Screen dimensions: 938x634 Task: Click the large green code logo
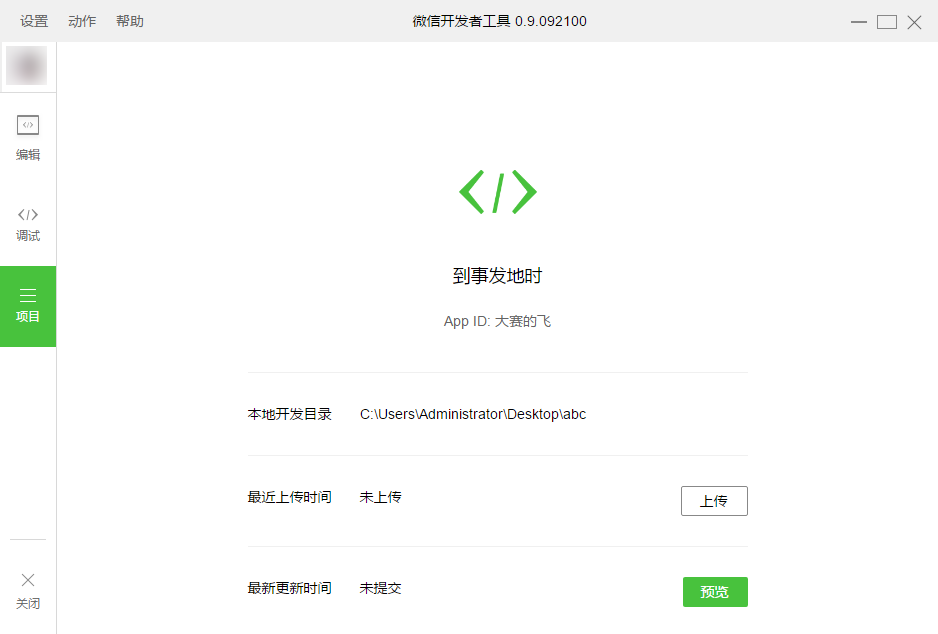click(x=497, y=191)
